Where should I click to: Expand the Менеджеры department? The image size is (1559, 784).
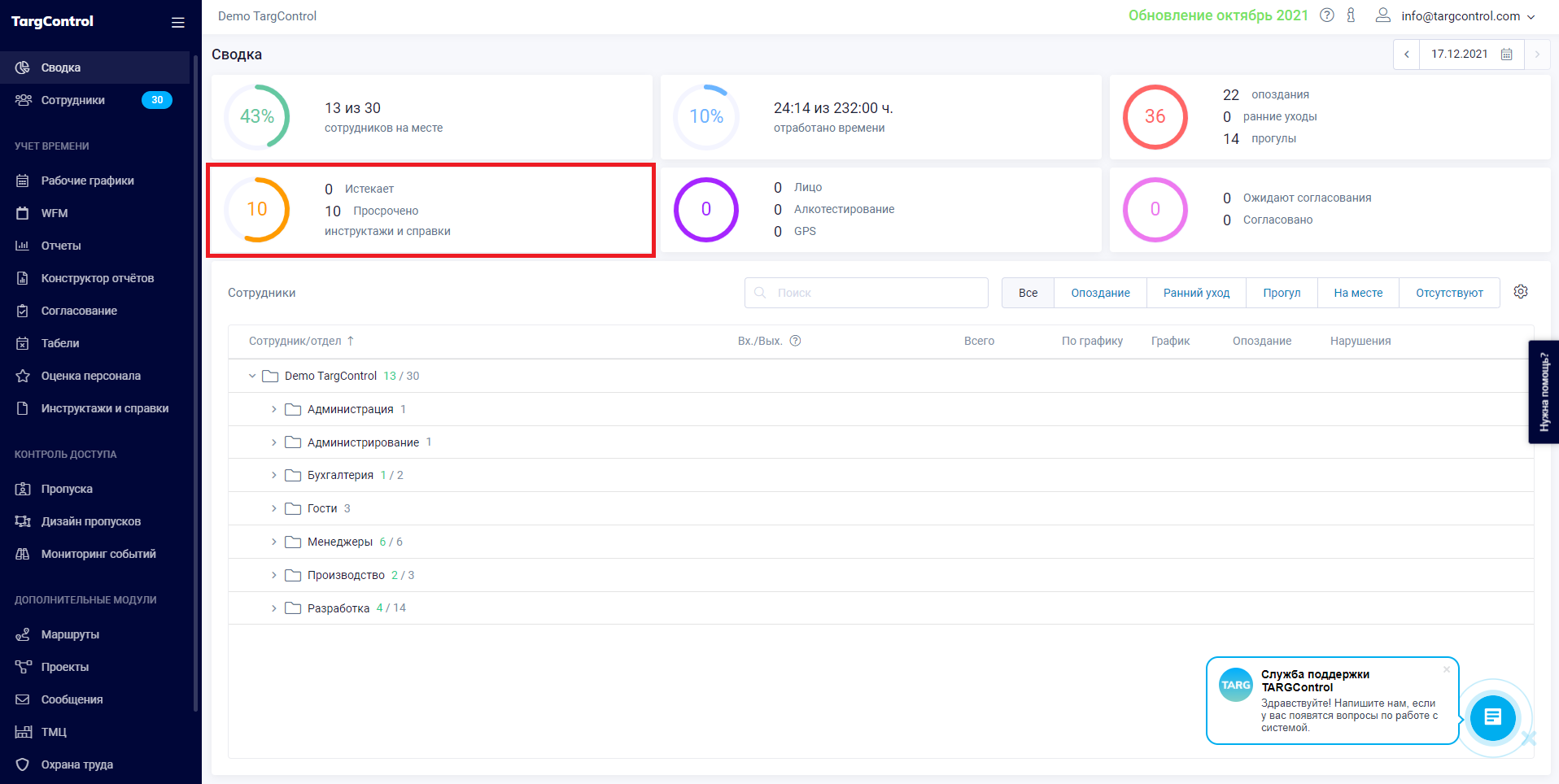(x=274, y=542)
